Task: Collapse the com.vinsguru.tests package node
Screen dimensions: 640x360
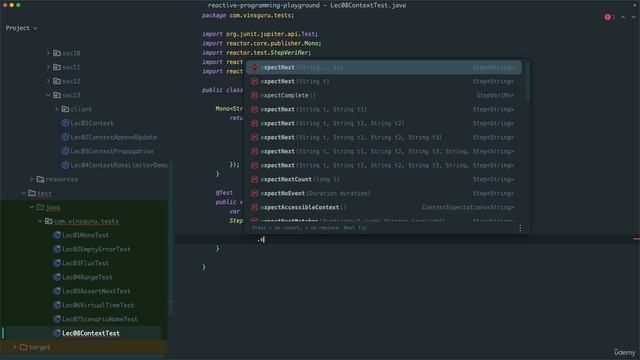Action: click(40, 221)
